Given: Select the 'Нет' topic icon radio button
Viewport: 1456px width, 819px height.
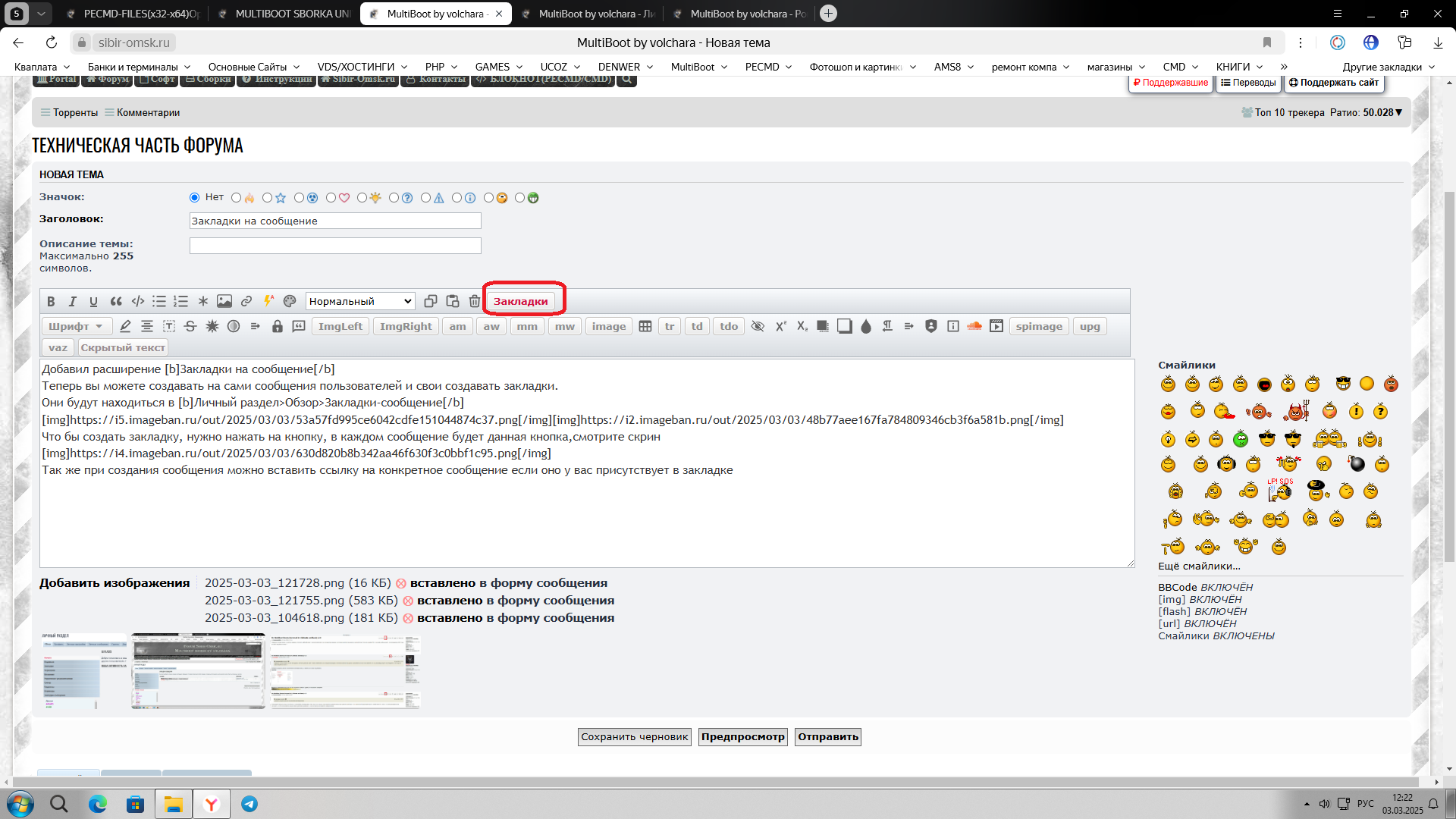Looking at the screenshot, I should click(x=195, y=198).
